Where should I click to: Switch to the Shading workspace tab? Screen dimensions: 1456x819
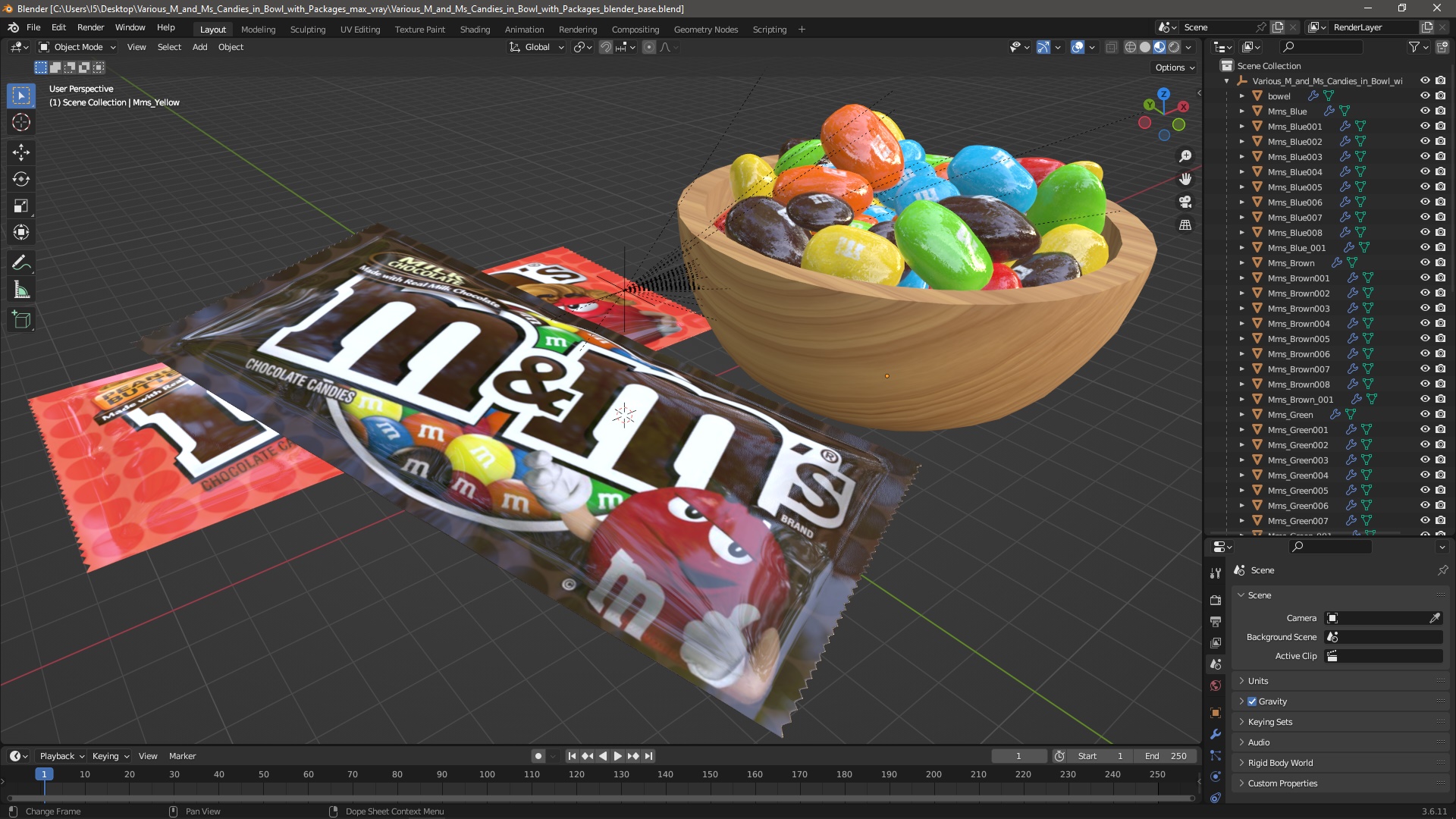coord(475,30)
